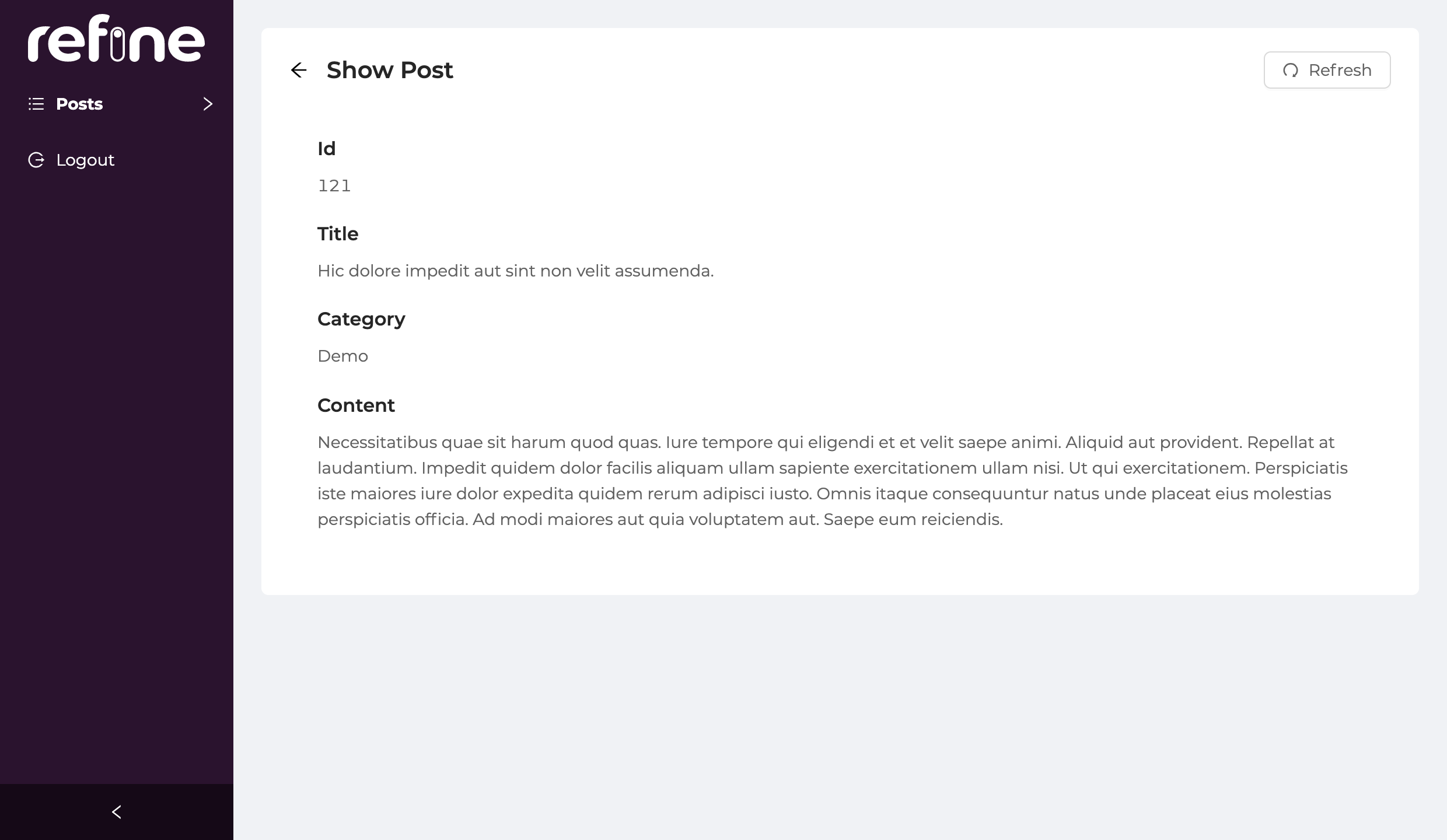Click the post title text Hic dolore impedit

(515, 271)
